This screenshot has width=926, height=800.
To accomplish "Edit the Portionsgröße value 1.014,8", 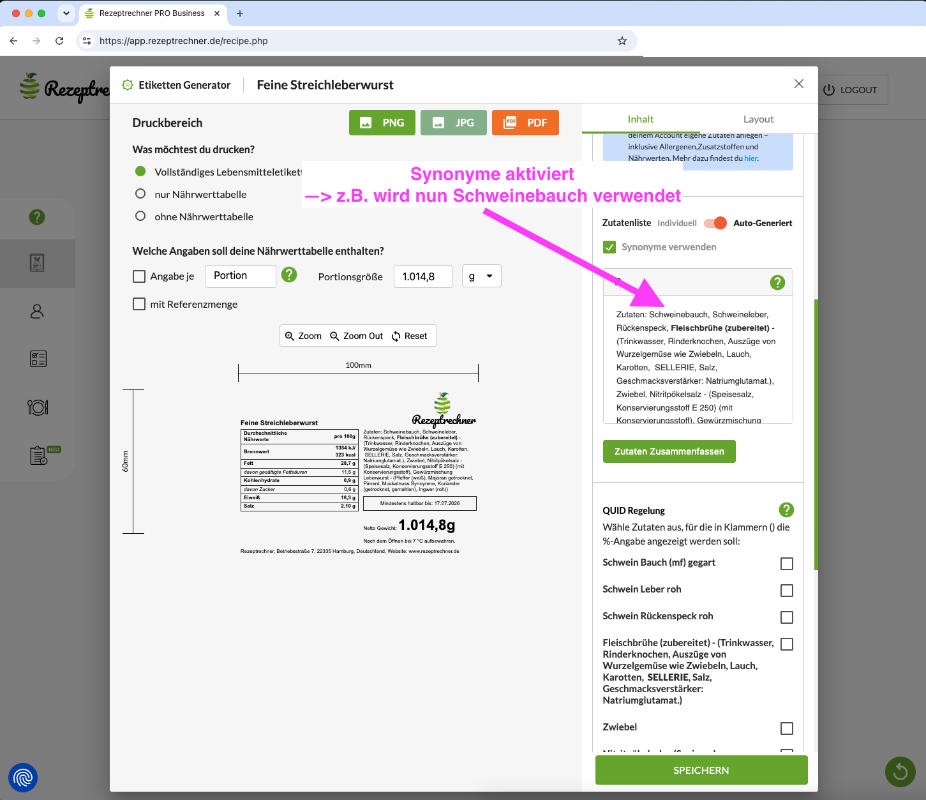I will (423, 276).
